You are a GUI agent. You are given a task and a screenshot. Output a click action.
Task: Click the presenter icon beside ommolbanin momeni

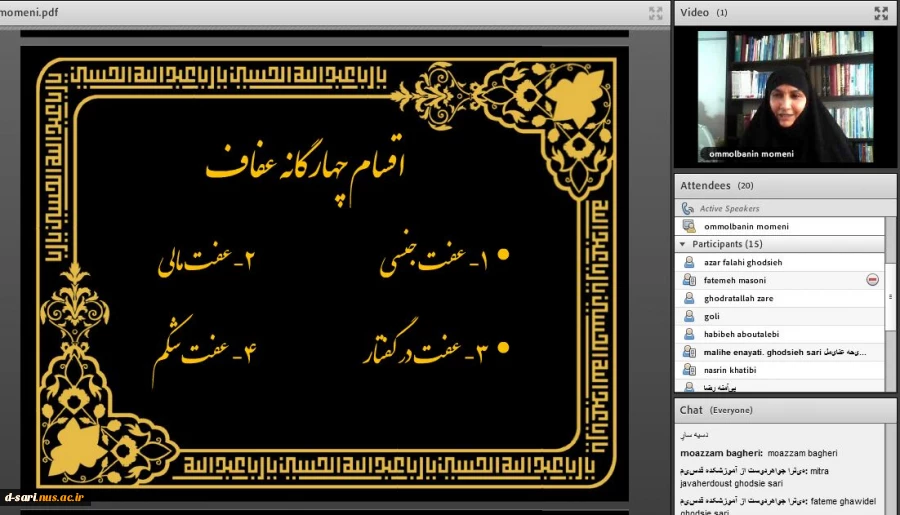click(689, 226)
